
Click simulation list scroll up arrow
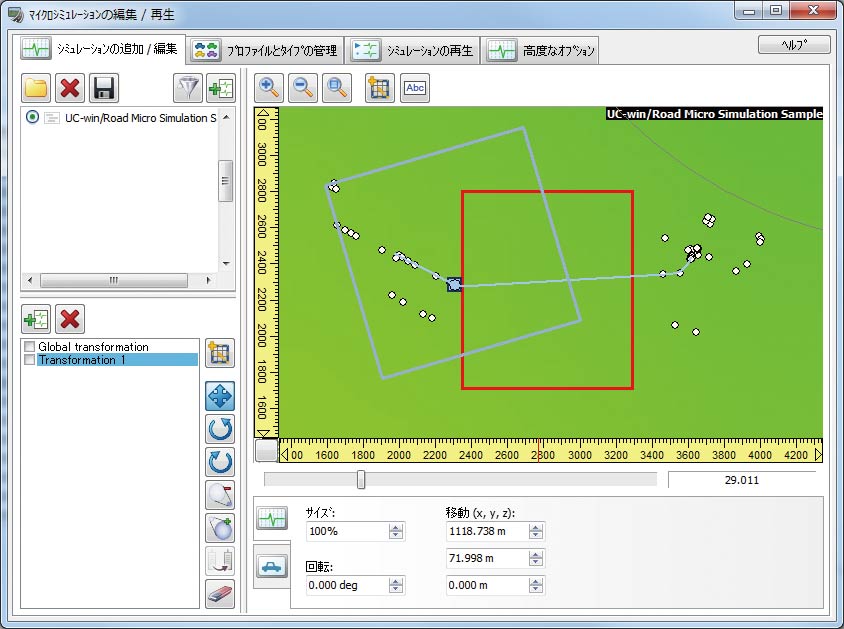(x=227, y=117)
